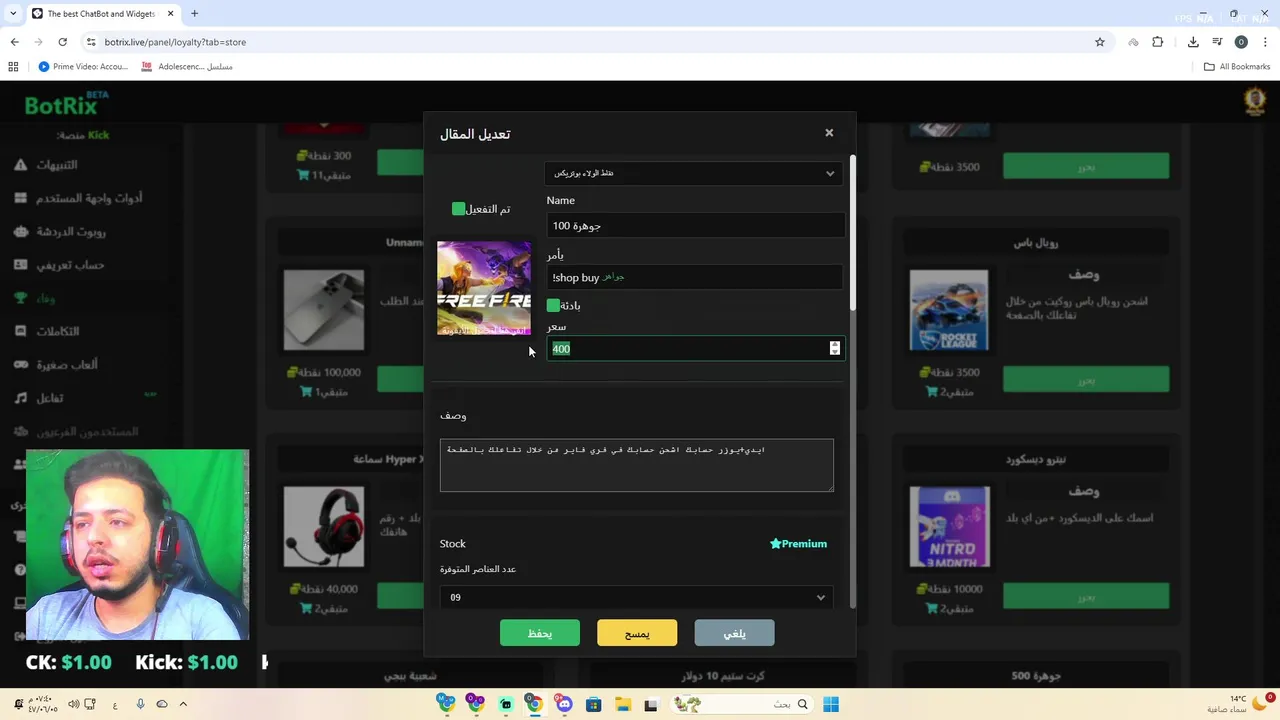Click the green يحفظ save button
This screenshot has height=720, width=1280.
click(x=540, y=633)
